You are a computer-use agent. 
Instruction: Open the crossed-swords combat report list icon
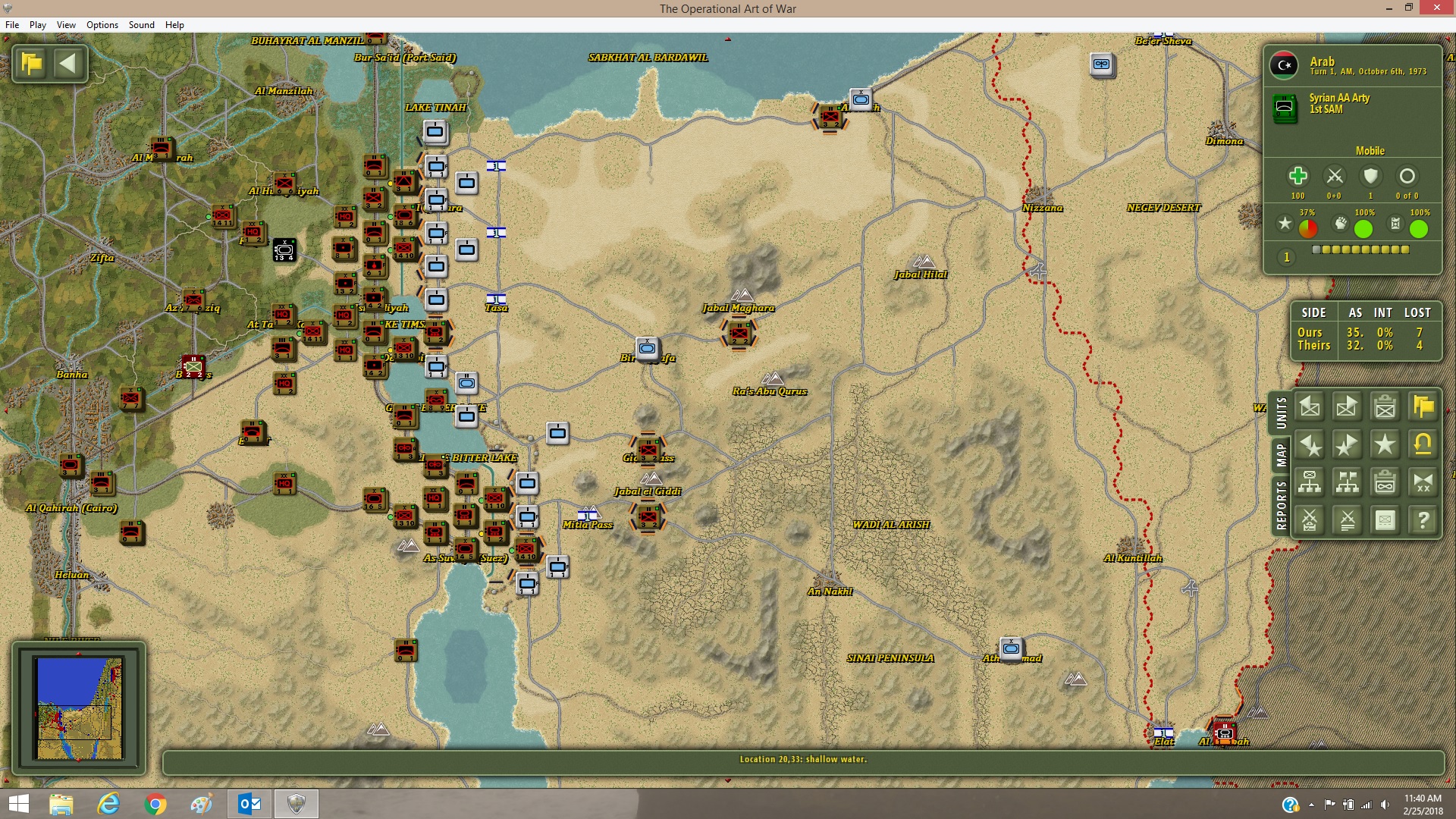point(1347,520)
